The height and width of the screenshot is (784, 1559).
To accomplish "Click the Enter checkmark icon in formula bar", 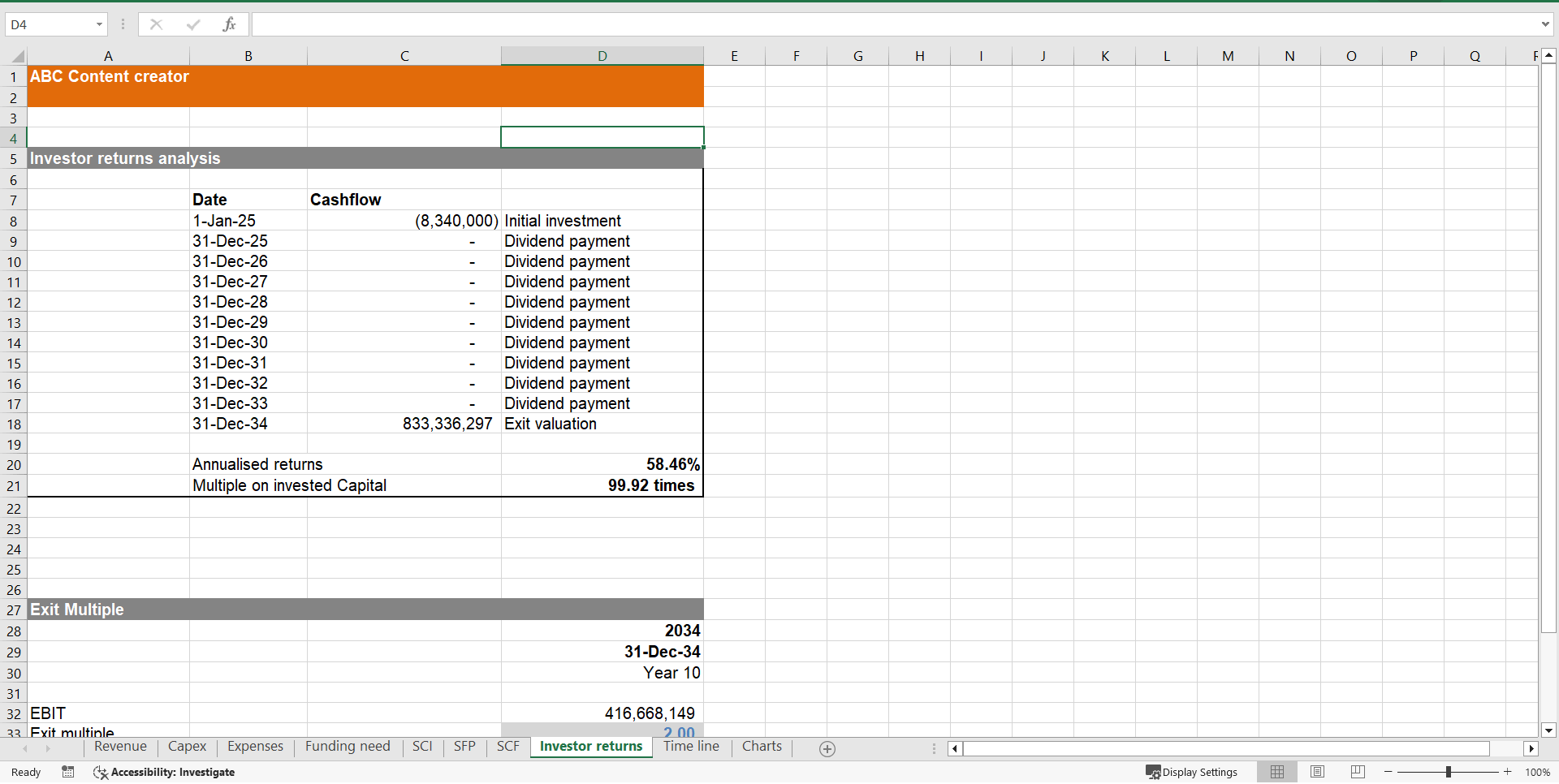I will (x=192, y=24).
